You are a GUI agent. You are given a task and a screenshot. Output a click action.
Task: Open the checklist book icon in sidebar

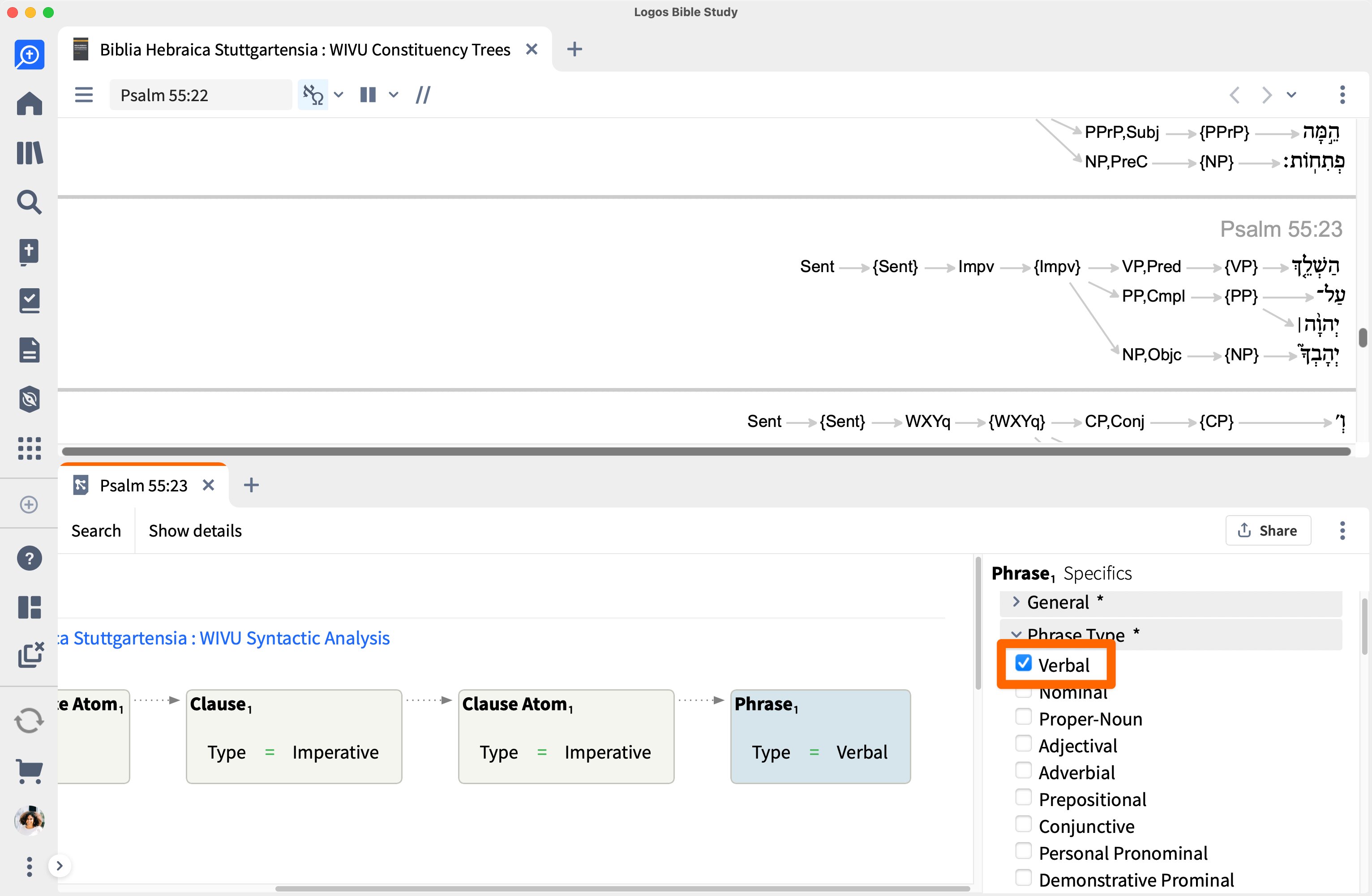(30, 301)
